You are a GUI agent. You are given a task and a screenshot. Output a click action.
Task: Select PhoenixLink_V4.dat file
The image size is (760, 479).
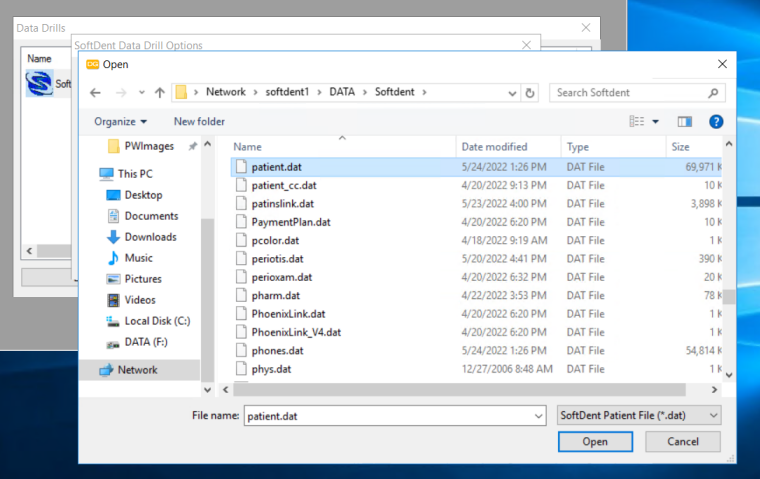click(296, 333)
